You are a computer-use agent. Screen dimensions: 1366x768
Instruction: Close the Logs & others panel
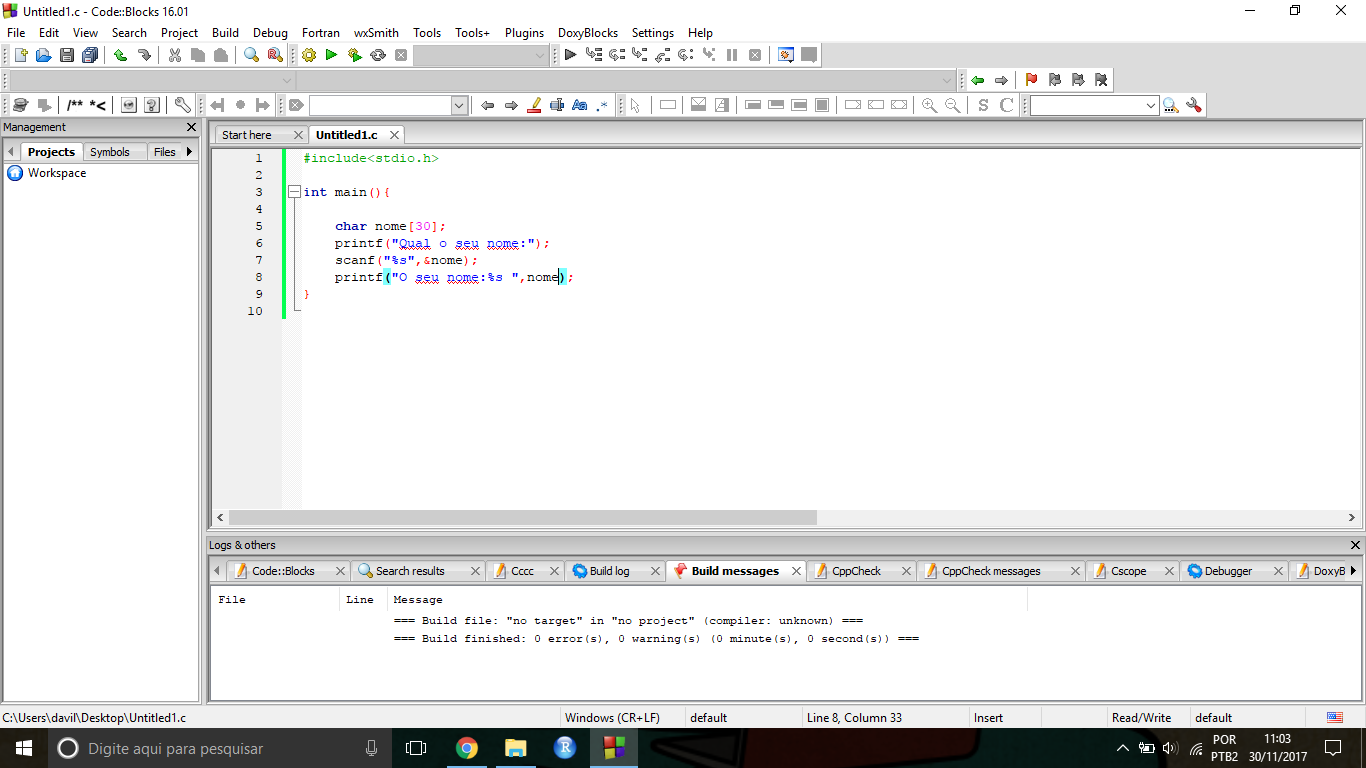[1356, 545]
